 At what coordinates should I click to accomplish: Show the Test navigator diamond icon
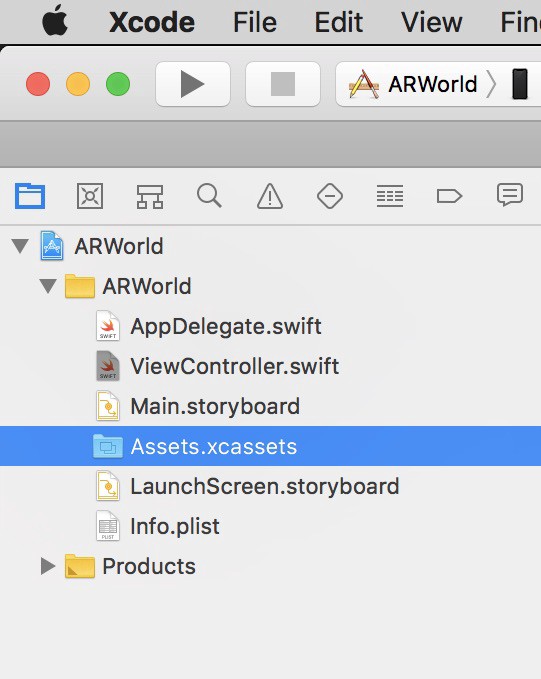330,196
